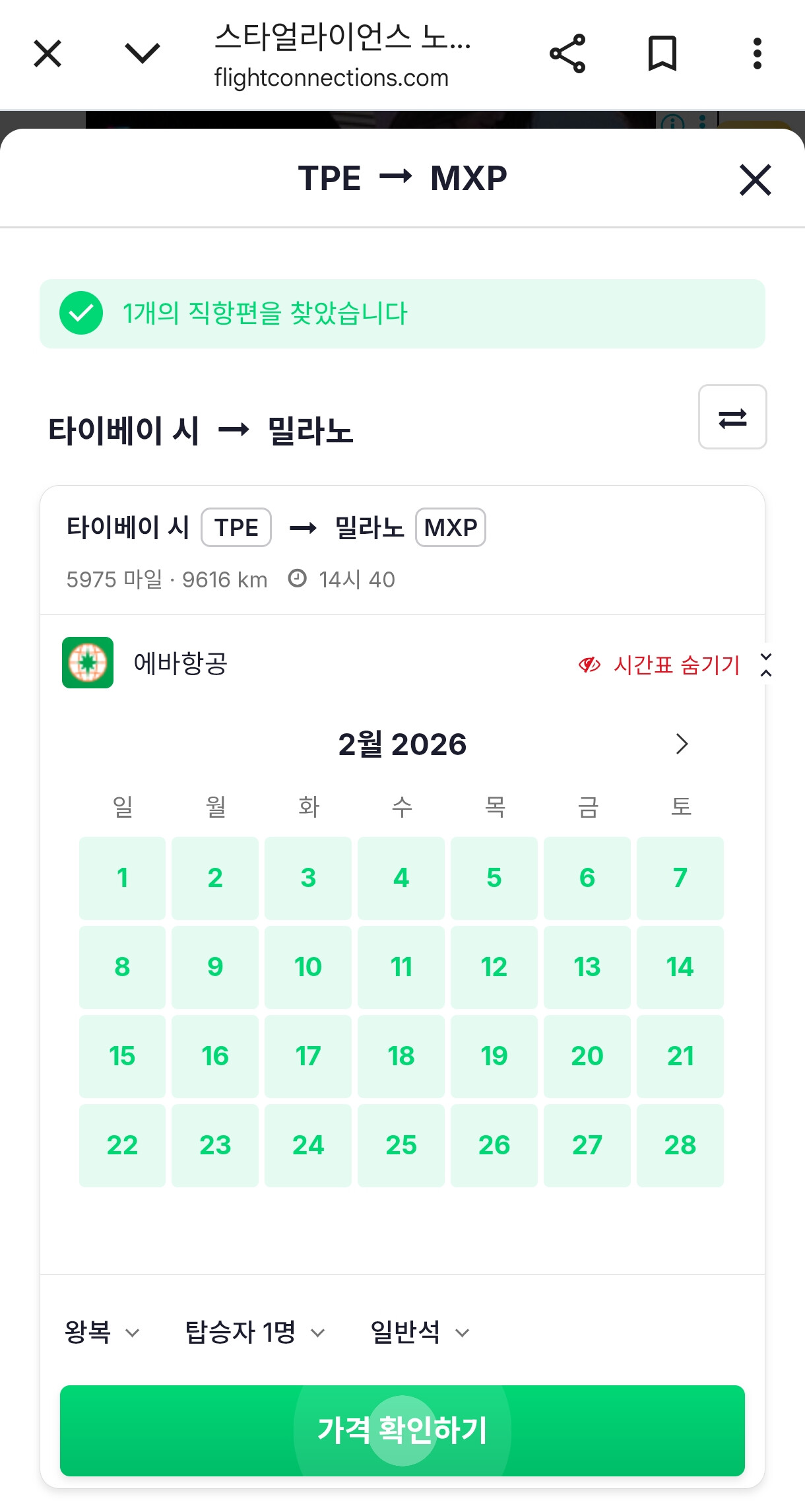
Task: Swap origin and destination cities
Action: click(x=732, y=417)
